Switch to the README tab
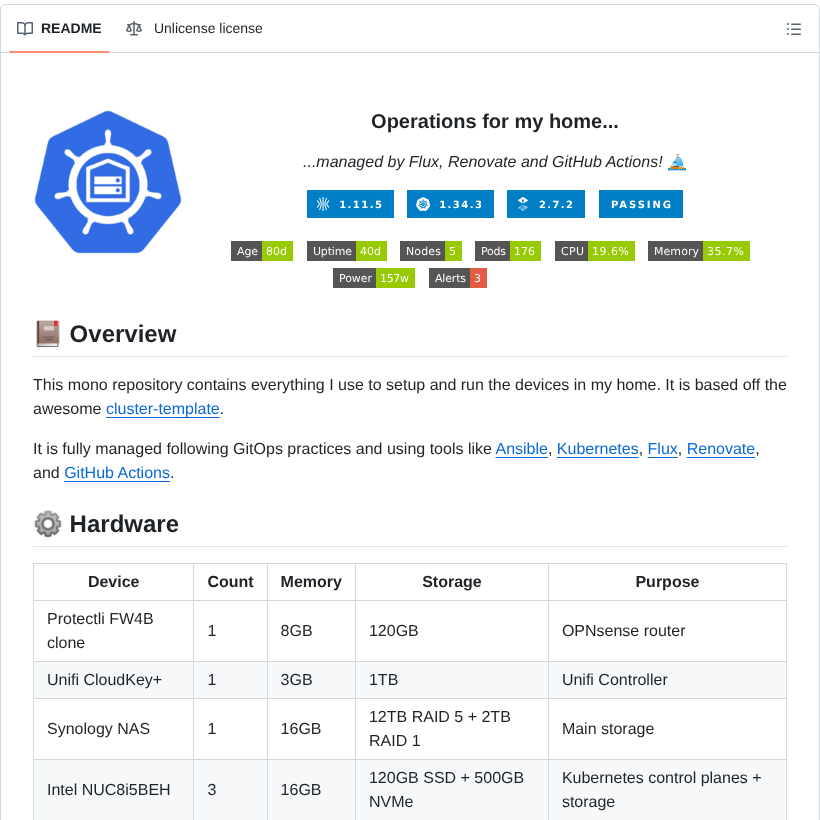 60,29
